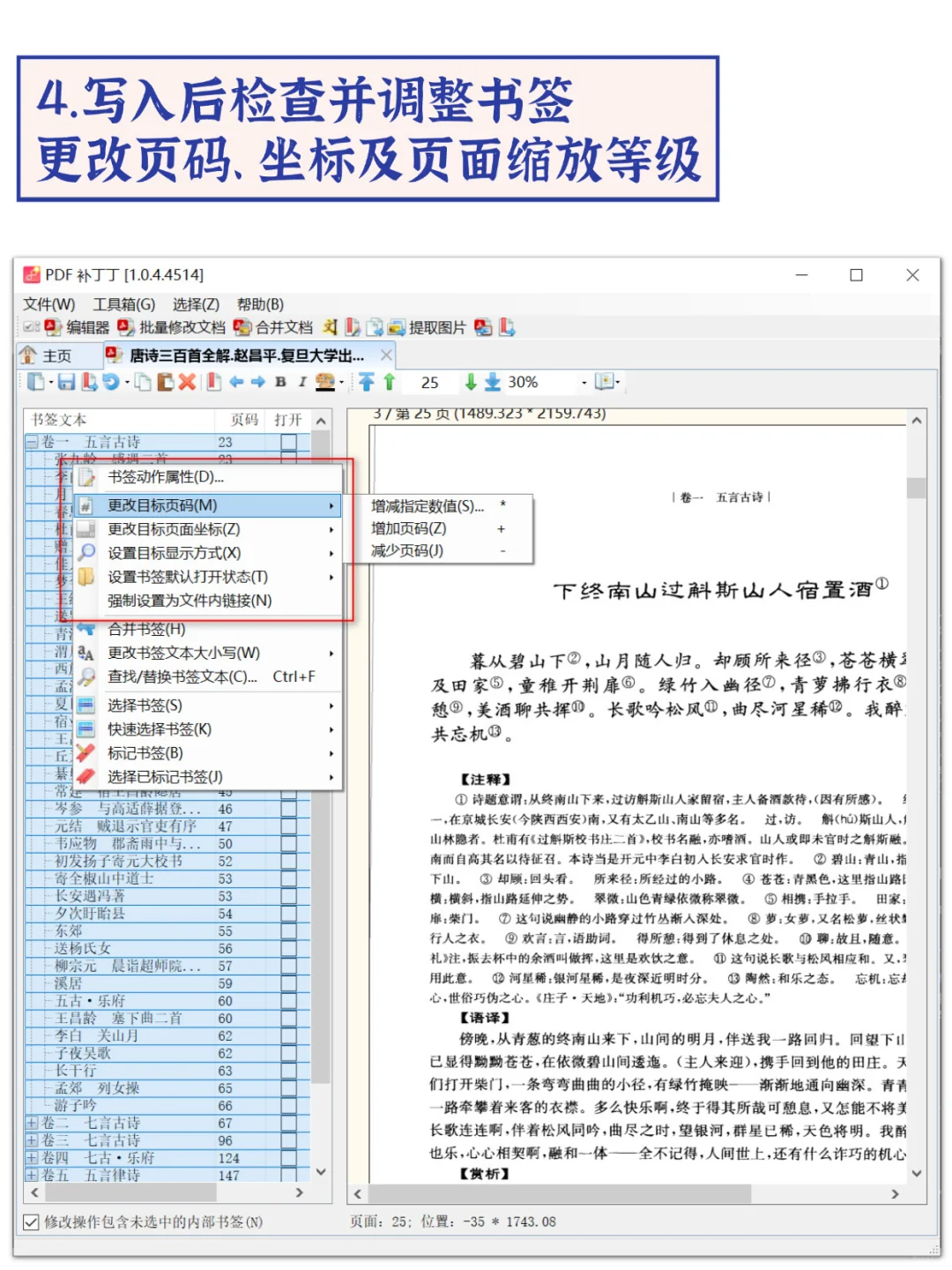The width and height of the screenshot is (952, 1270).
Task: Toggle bold bookmark text with B icon
Action: (280, 382)
